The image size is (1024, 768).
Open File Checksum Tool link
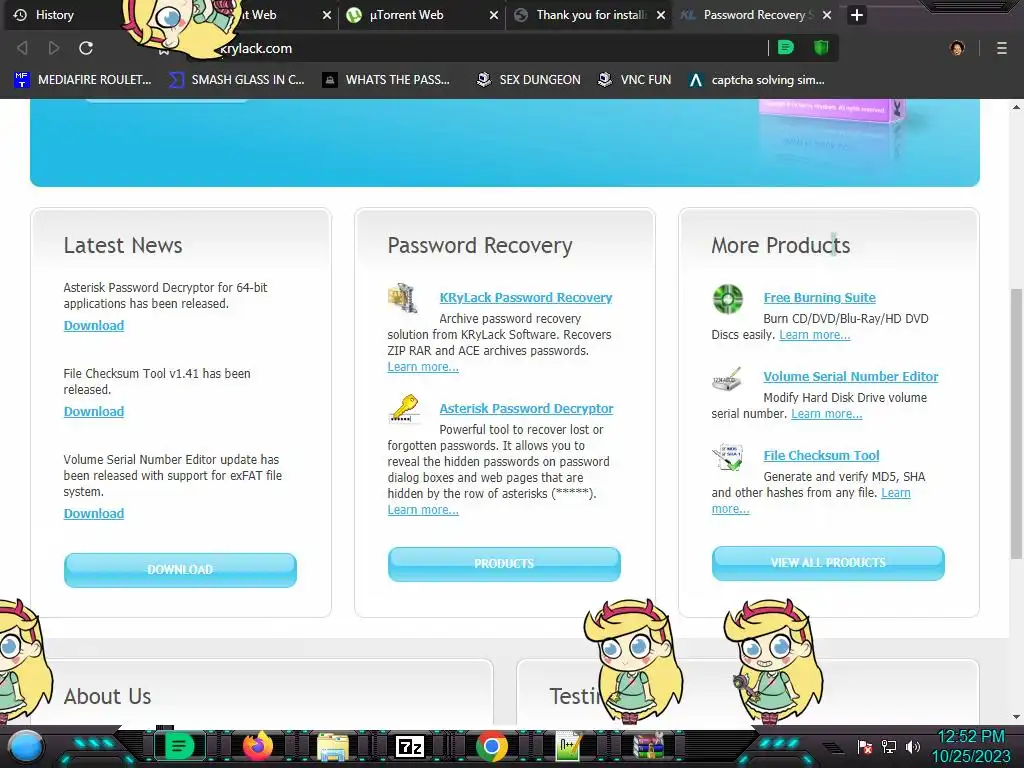click(822, 455)
